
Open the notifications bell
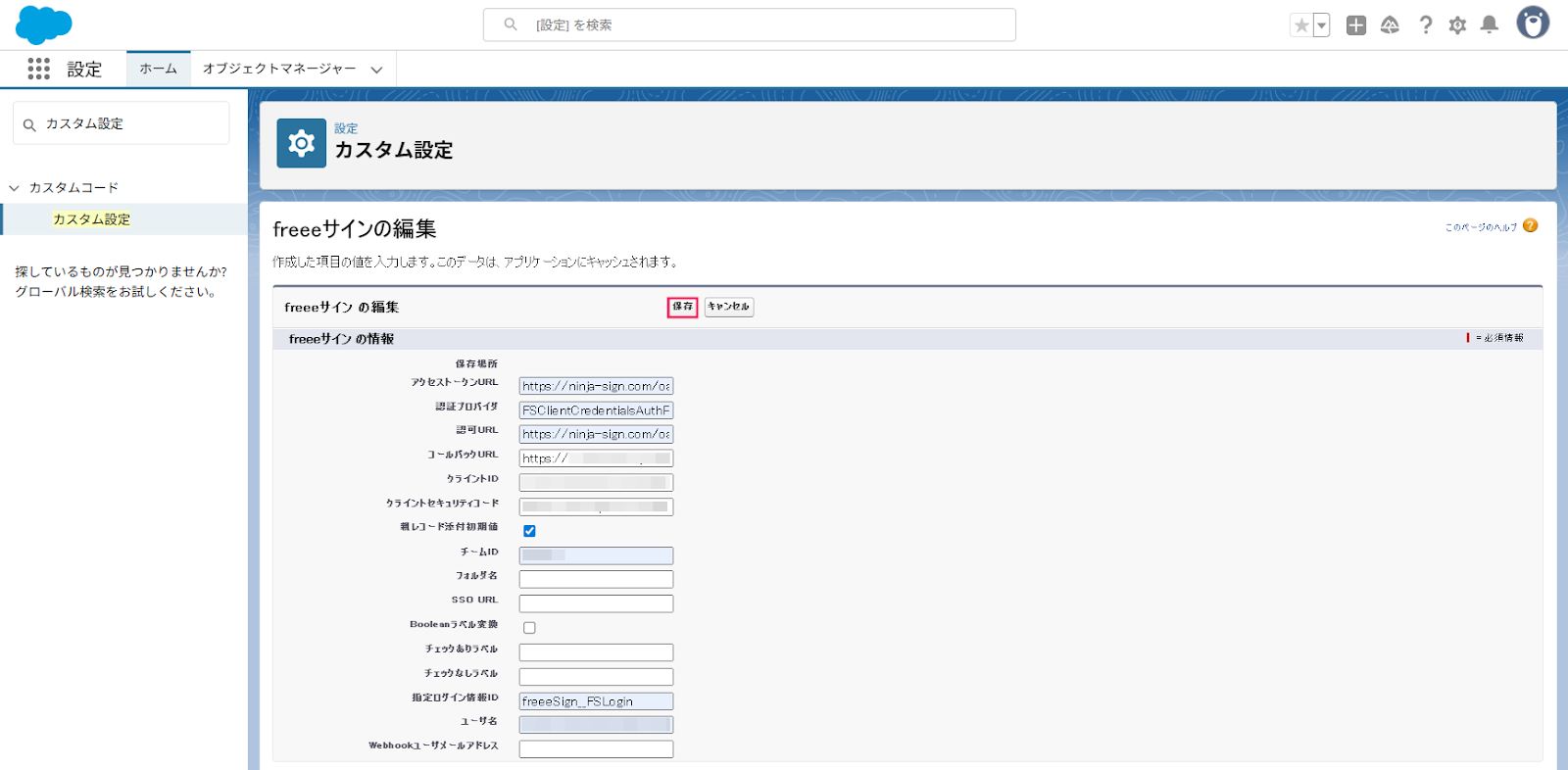1490,25
